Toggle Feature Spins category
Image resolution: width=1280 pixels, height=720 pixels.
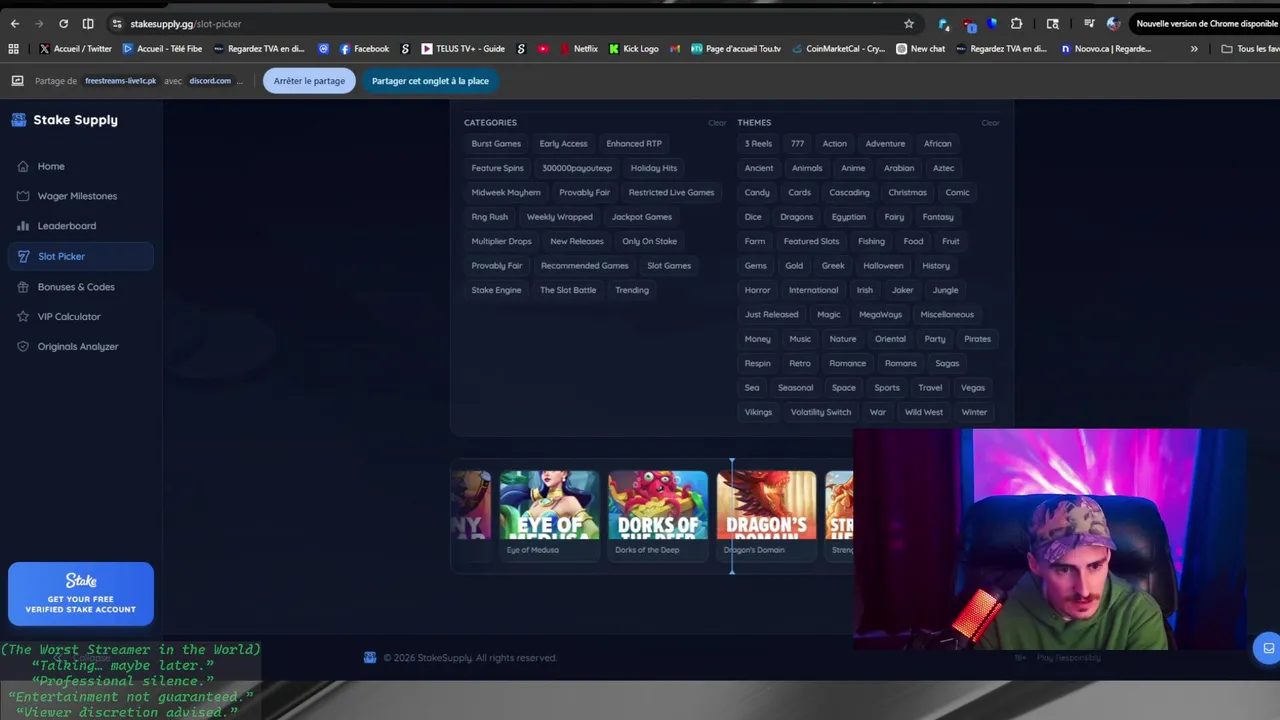pos(497,168)
